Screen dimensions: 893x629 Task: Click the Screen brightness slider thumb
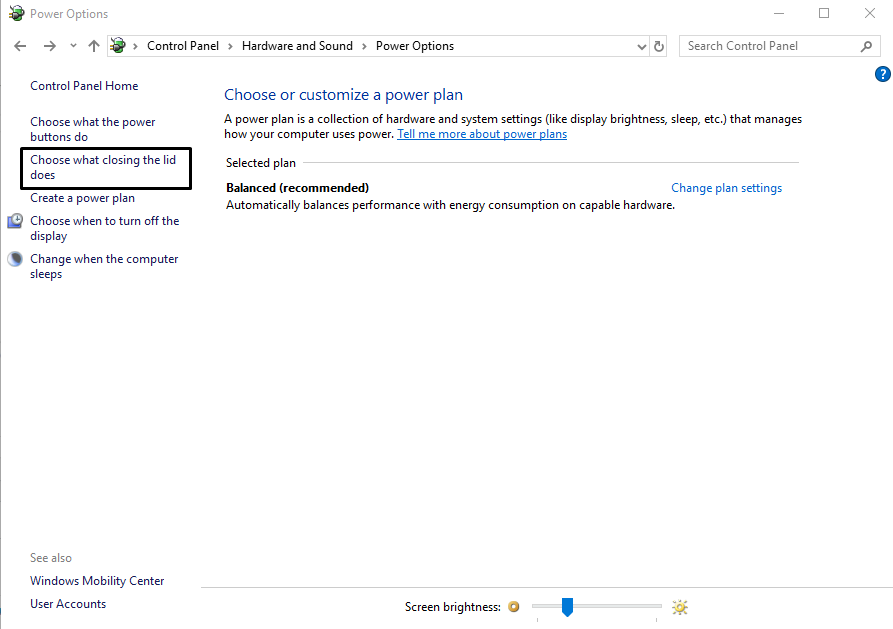567,607
